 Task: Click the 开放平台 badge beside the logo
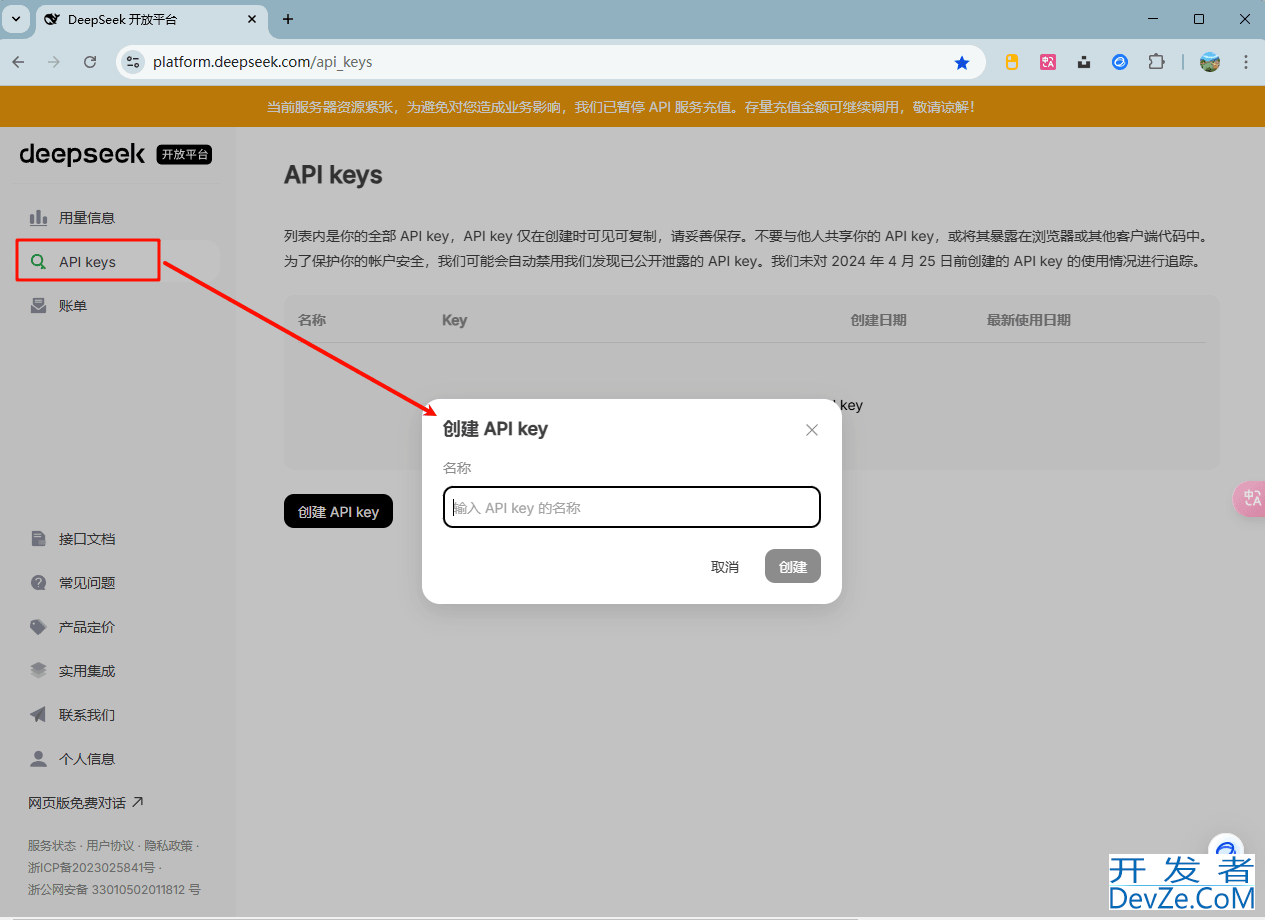185,154
